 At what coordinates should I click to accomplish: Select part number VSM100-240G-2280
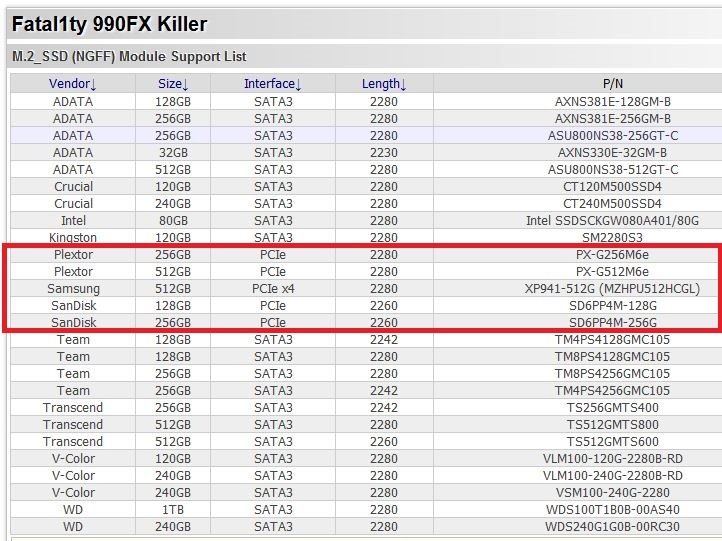click(612, 493)
